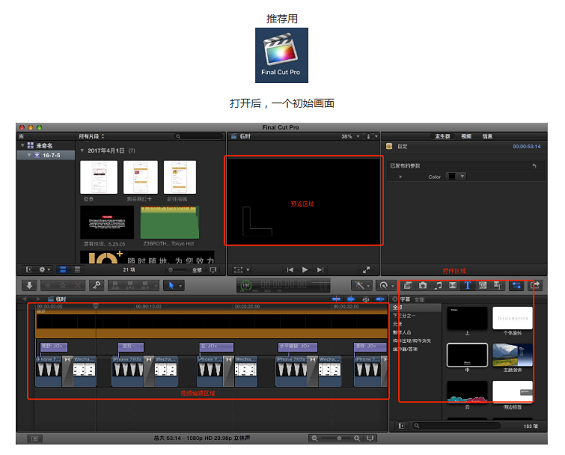Switch to the 发生器 inspector tab
The height and width of the screenshot is (455, 565).
(442, 136)
